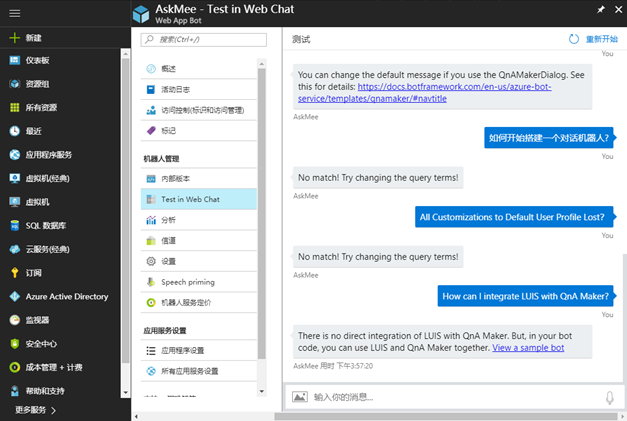Select 所有应用服务设置 menu item

[199, 371]
